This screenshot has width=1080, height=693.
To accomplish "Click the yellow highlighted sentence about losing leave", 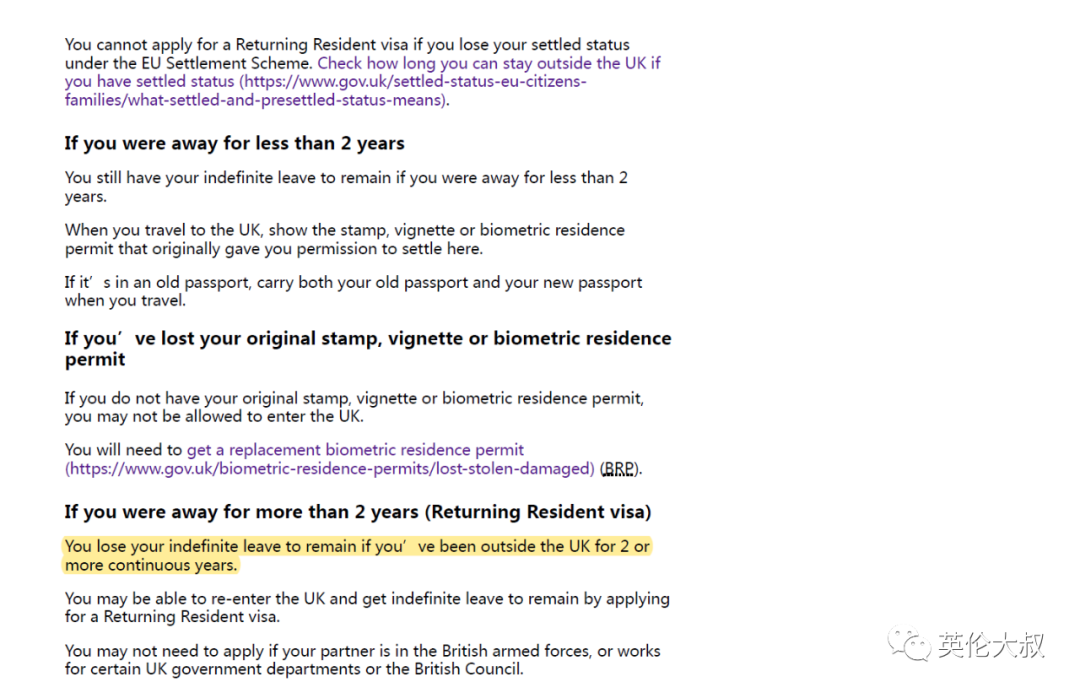I will click(357, 555).
